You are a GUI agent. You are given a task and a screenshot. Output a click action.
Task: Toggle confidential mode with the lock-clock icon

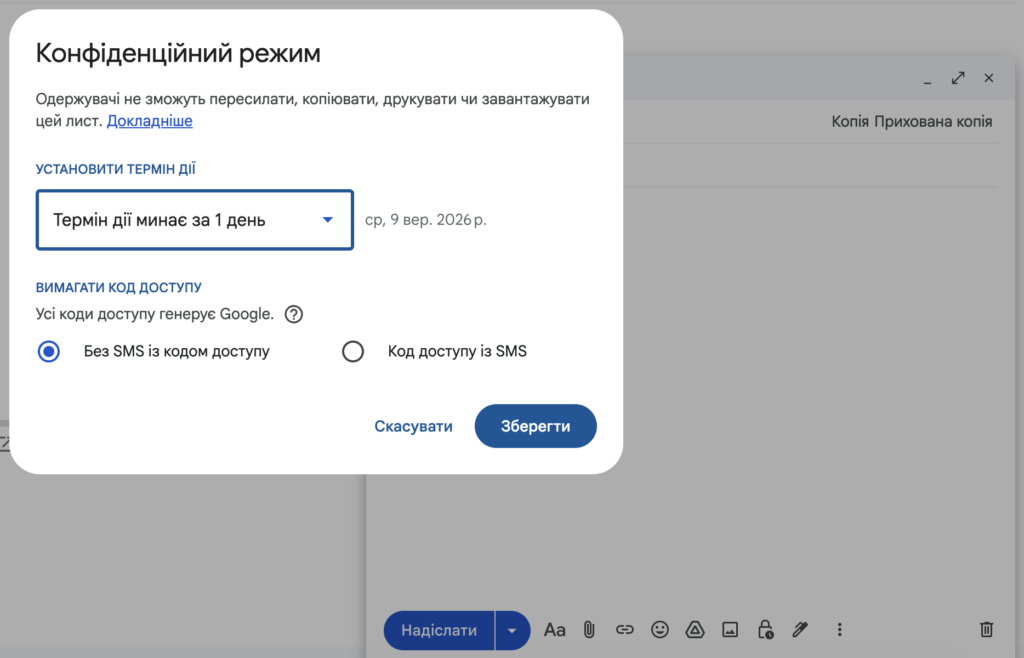pyautogui.click(x=765, y=630)
